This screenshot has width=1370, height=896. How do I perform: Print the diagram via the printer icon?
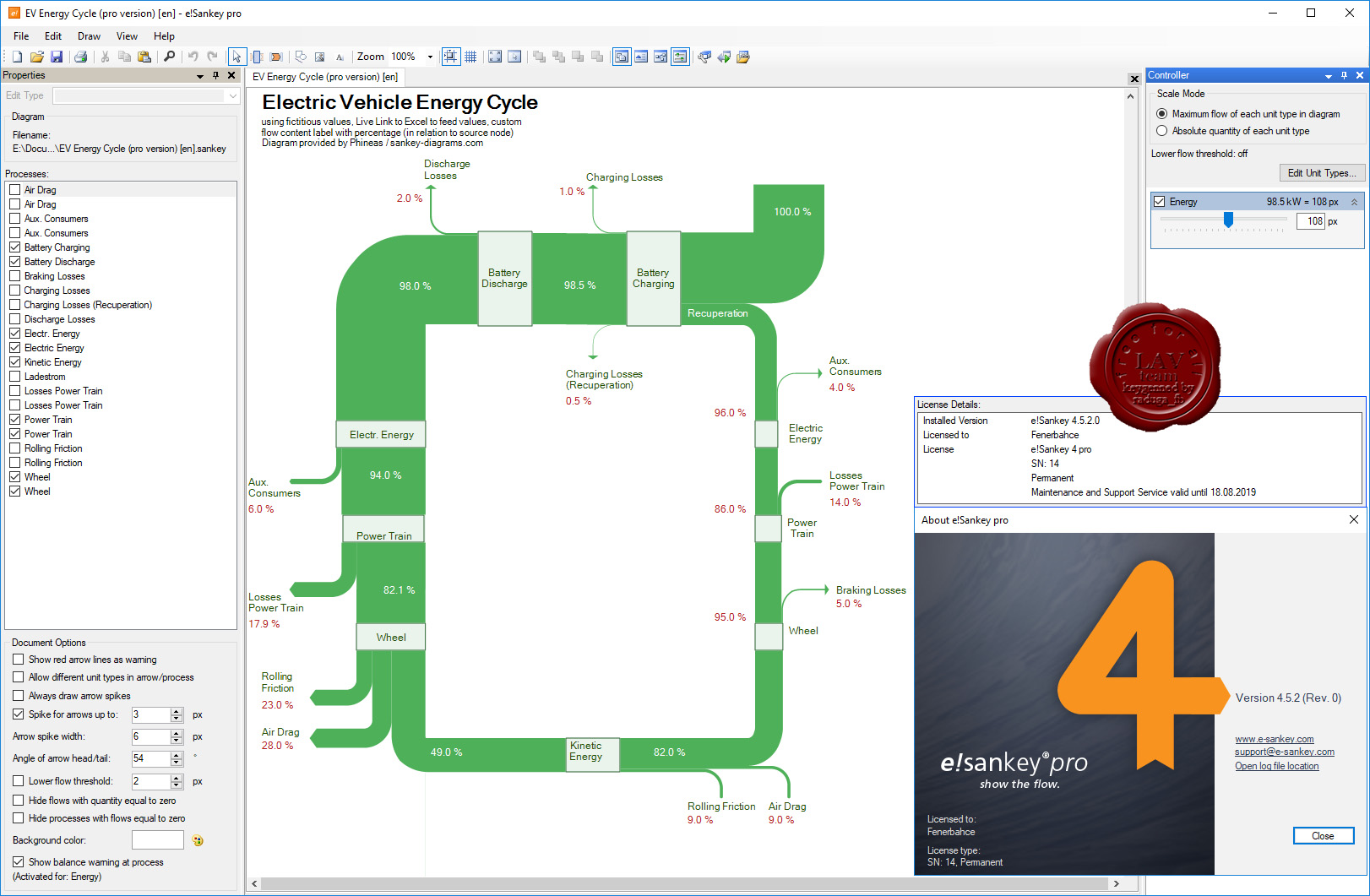(81, 57)
